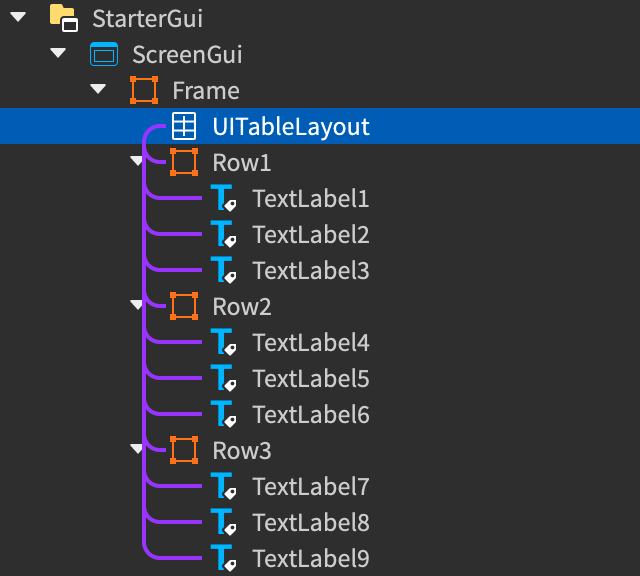The height and width of the screenshot is (576, 640).
Task: Click the orange Frame icon
Action: point(144,90)
